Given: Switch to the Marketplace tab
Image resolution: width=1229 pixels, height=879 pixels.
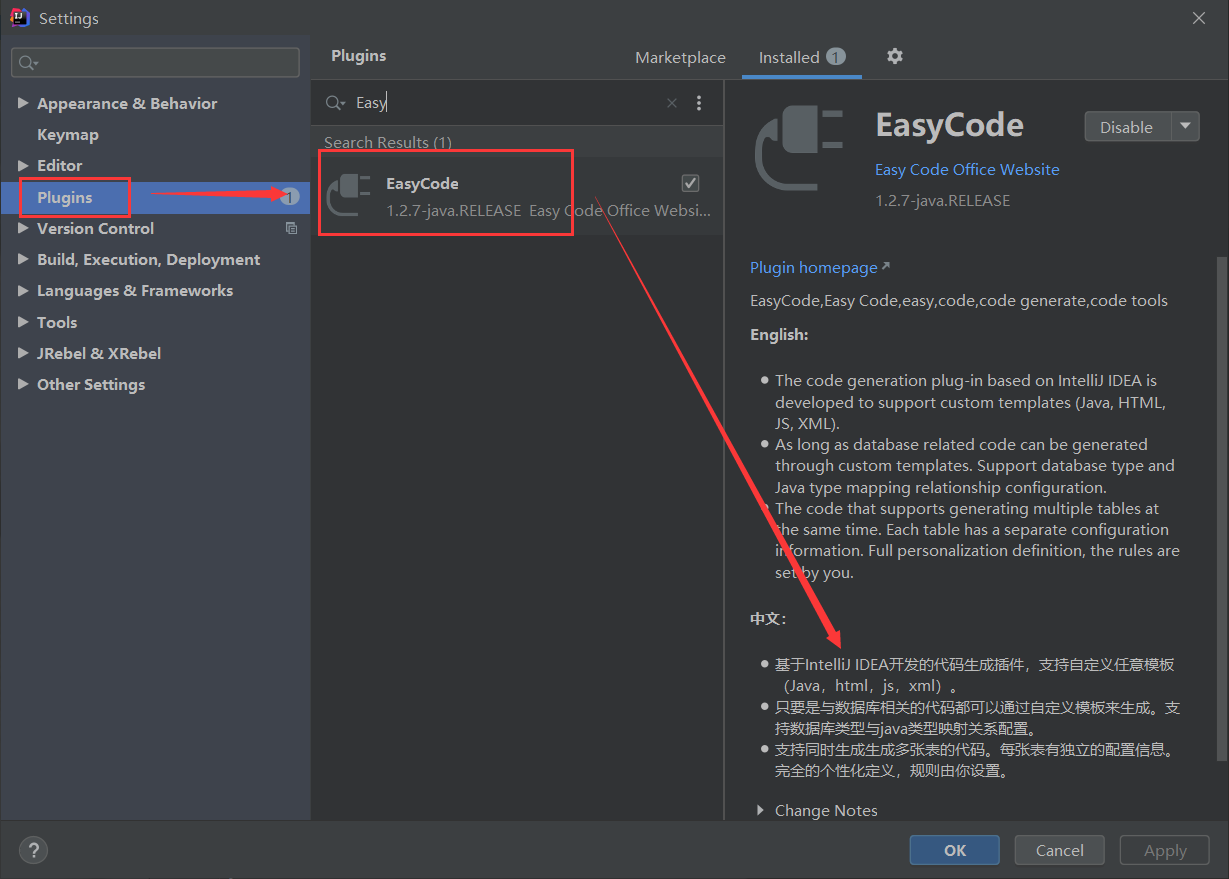Looking at the screenshot, I should point(680,58).
